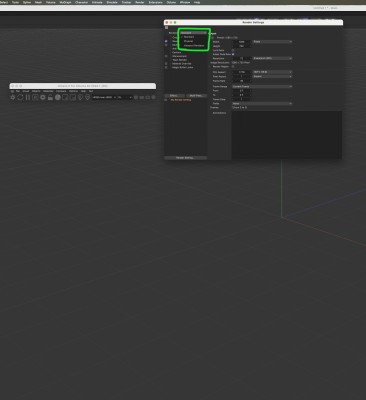Click the restart render icon in Live Viewer
366x400 pixels.
[x=20, y=97]
